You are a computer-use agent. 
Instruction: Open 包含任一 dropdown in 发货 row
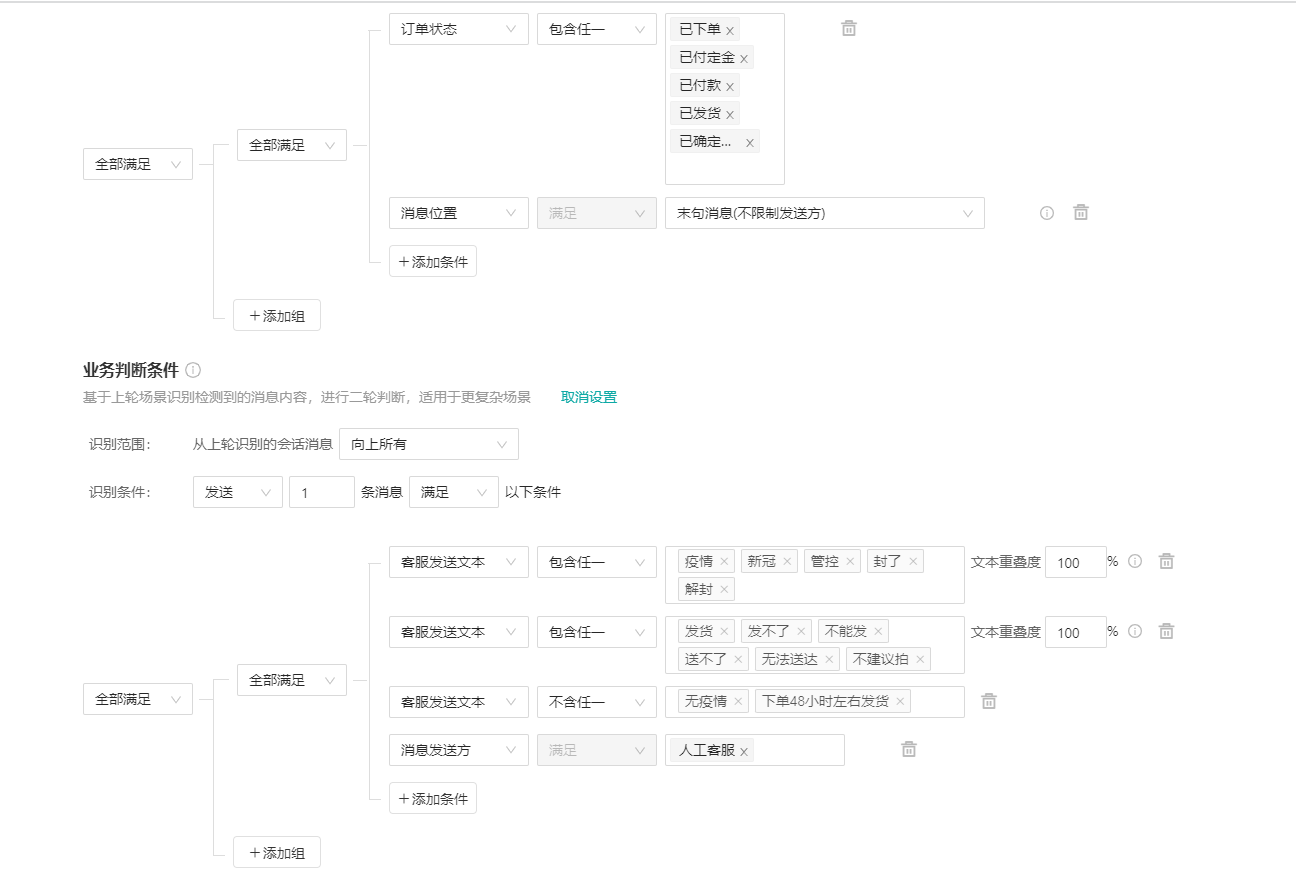point(597,632)
